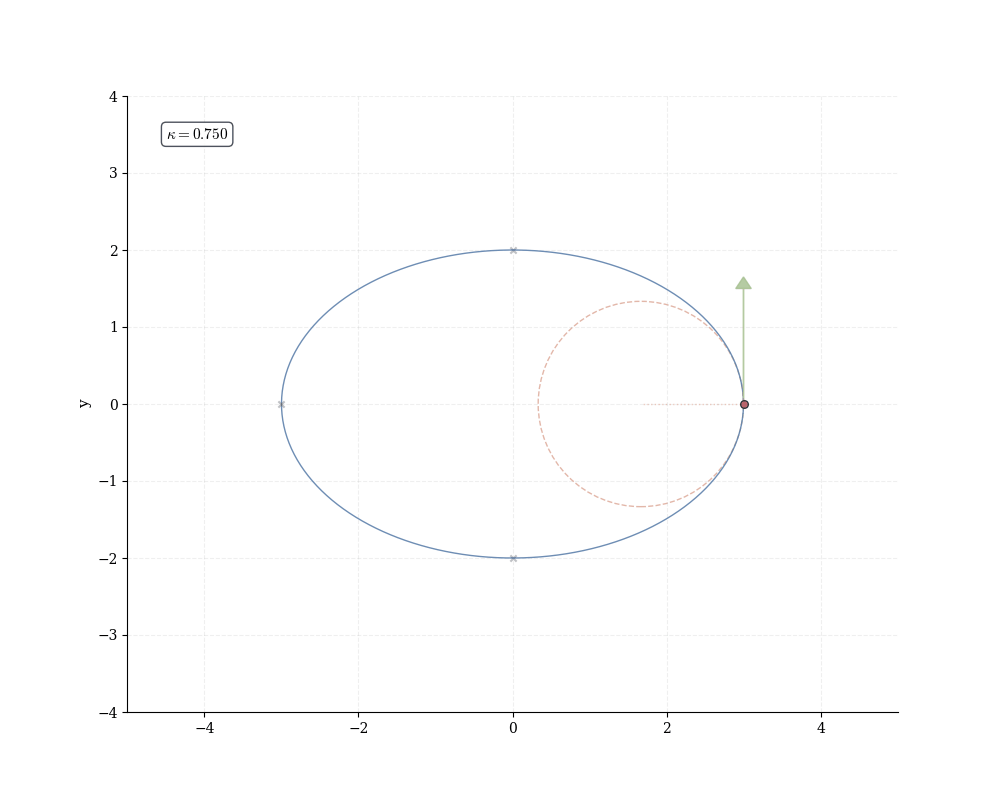Click y-axis tick label −3
Screen dimensions: 1000x800
pyautogui.click(x=109, y=635)
